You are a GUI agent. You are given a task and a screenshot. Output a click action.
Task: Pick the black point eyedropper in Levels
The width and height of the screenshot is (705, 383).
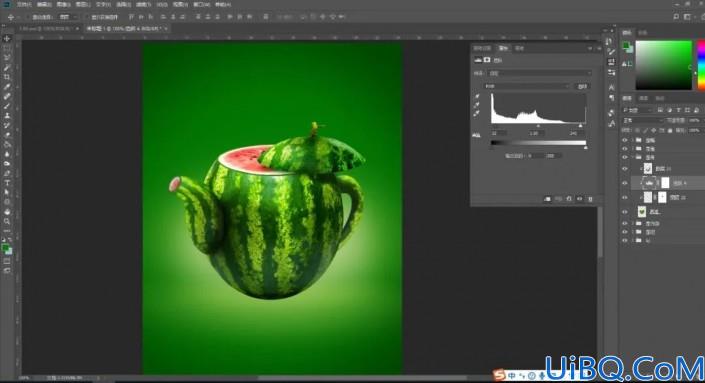click(x=477, y=96)
